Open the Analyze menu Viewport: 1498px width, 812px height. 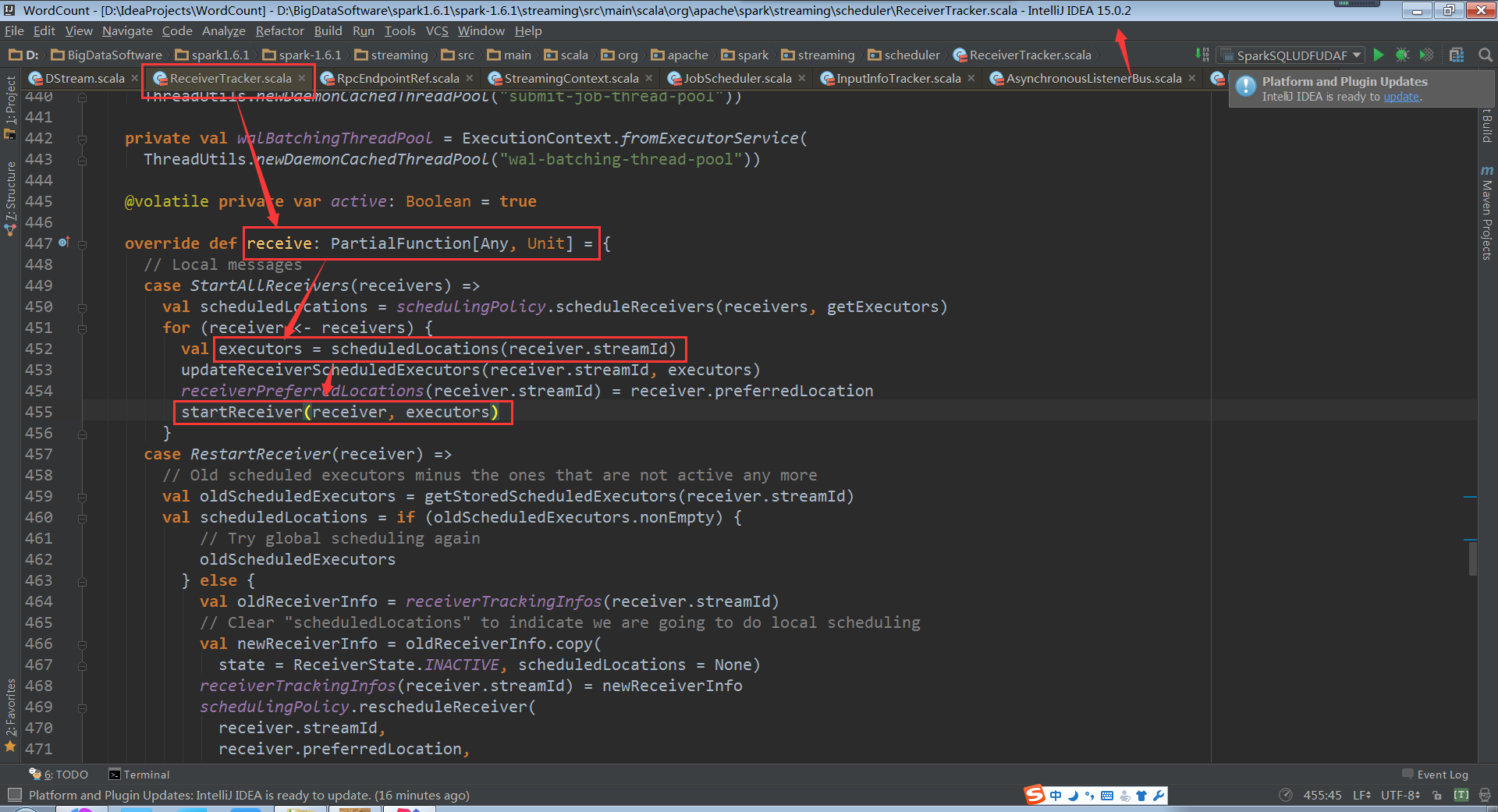tap(223, 31)
